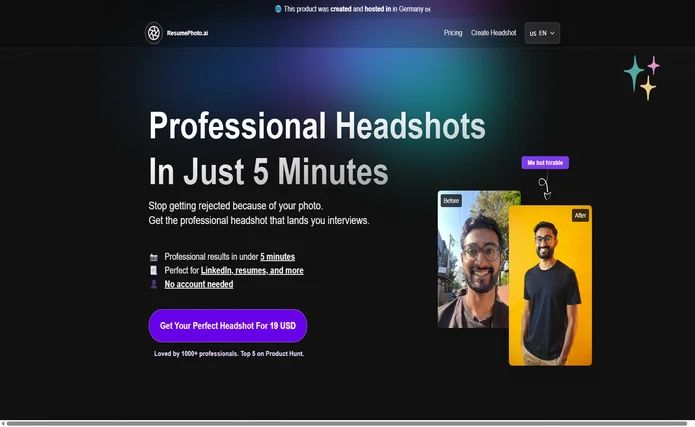Open the Pricing menu item
This screenshot has width=695, height=427.
[x=453, y=33]
